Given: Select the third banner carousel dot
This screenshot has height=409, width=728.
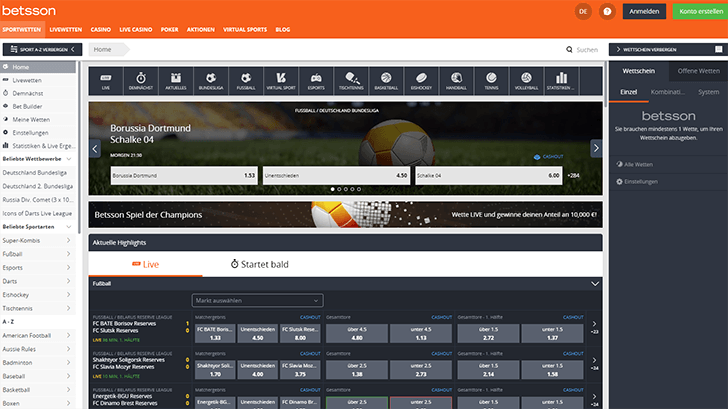Looking at the screenshot, I should click(345, 189).
